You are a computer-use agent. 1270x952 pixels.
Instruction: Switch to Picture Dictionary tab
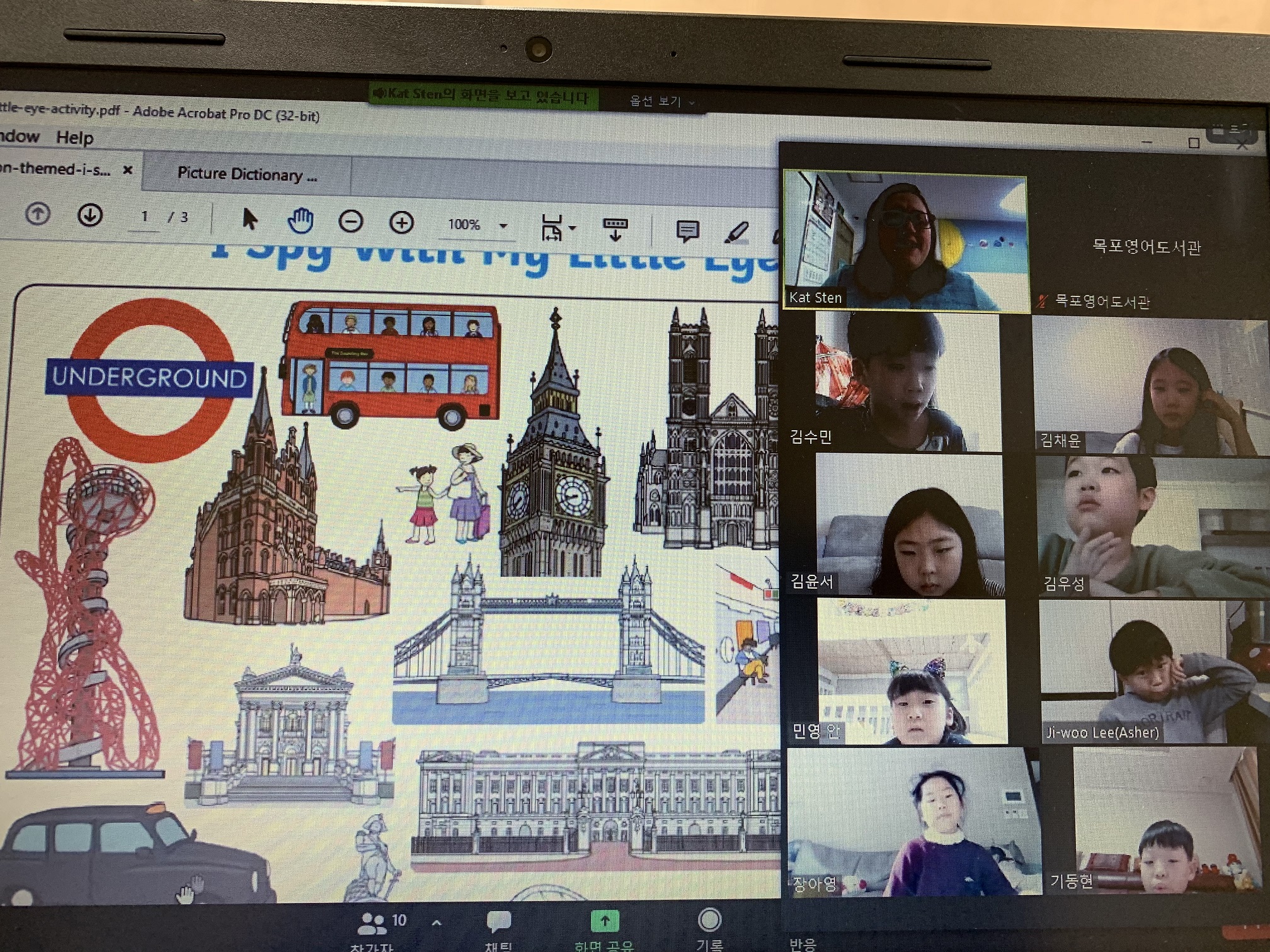click(x=247, y=174)
